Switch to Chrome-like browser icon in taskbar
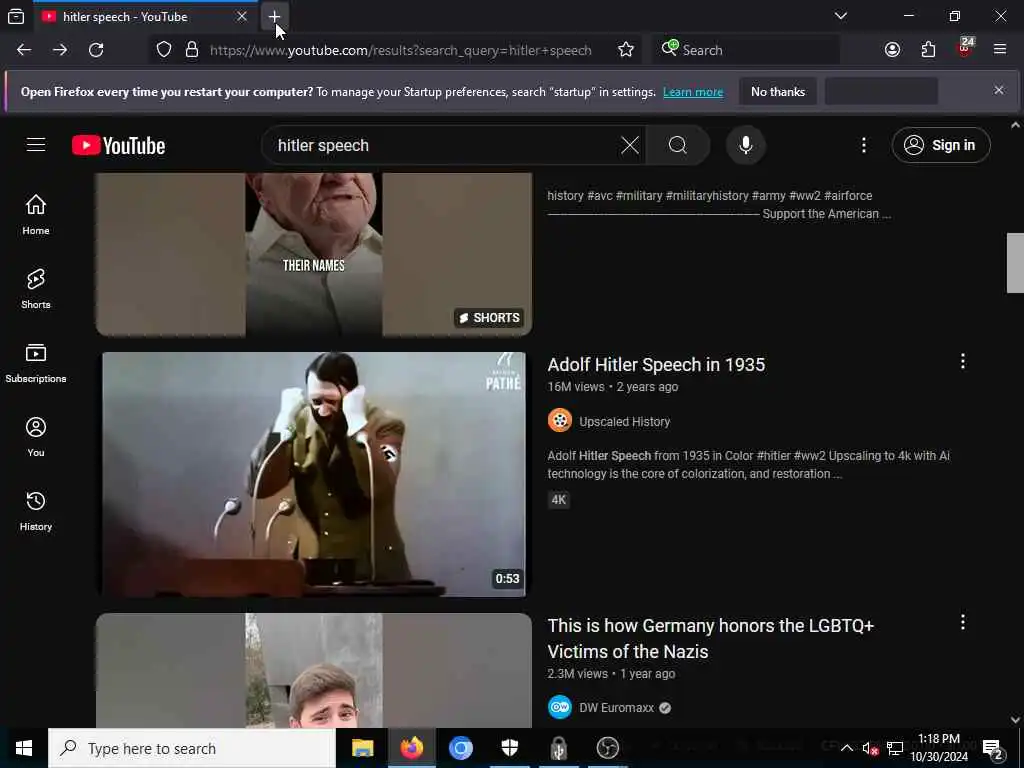This screenshot has height=768, width=1024. [x=460, y=748]
